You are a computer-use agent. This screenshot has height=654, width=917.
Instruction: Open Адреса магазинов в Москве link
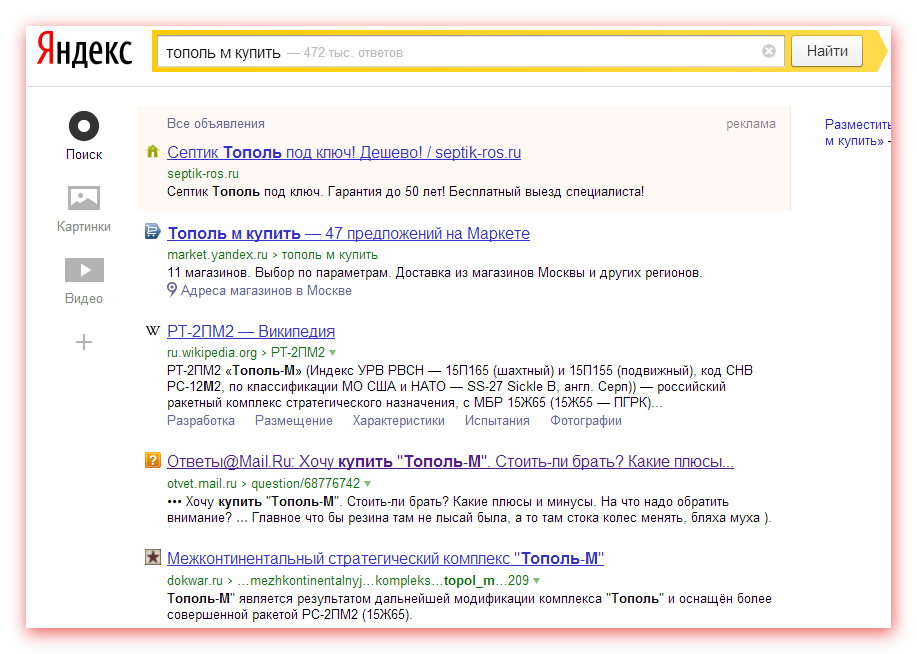pos(266,291)
